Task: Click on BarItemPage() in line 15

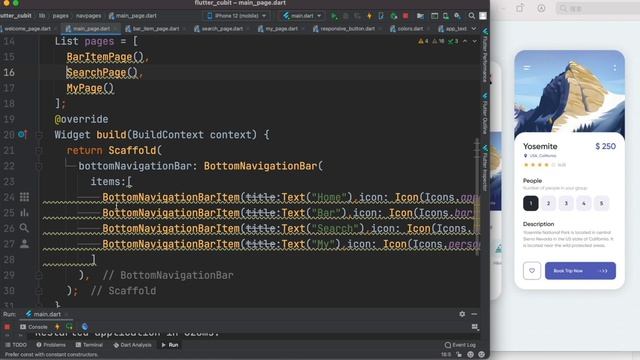Action: (105, 57)
